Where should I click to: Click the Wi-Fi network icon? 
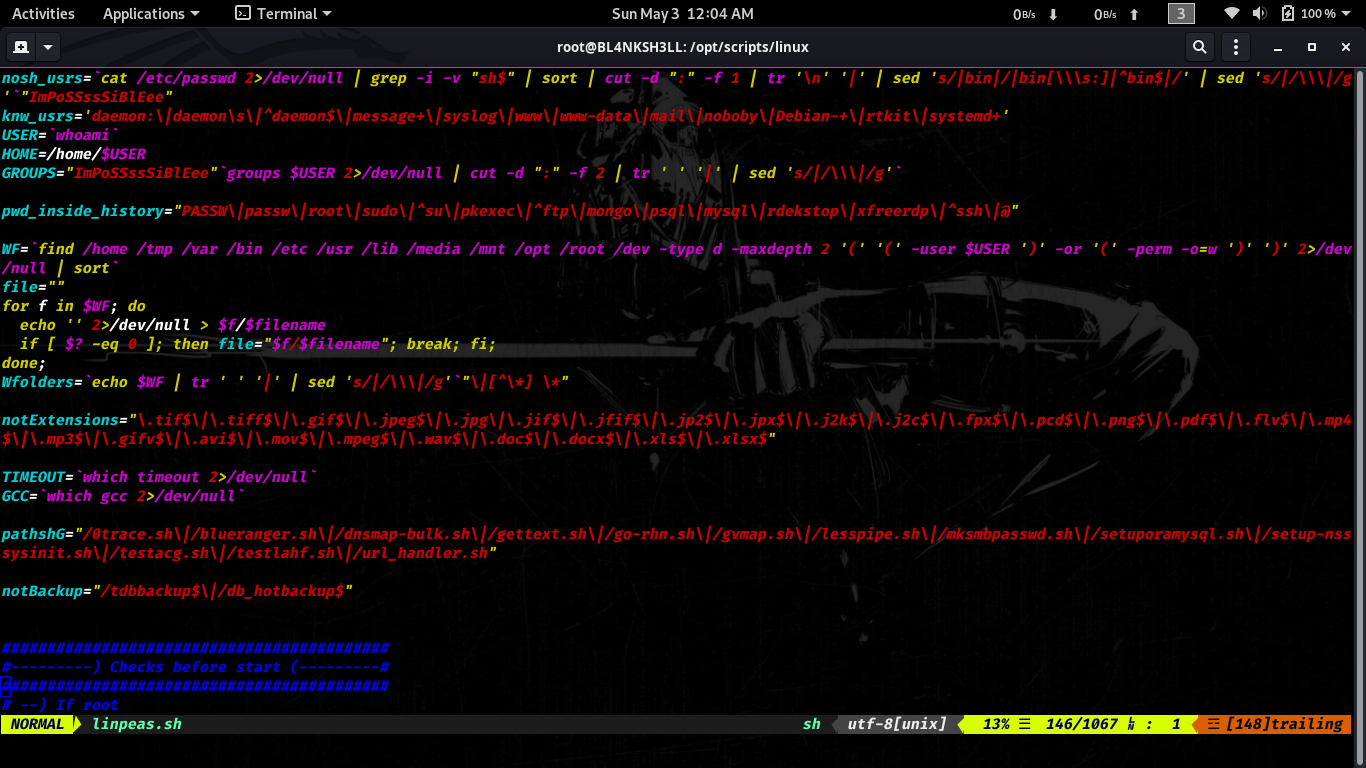(1232, 14)
